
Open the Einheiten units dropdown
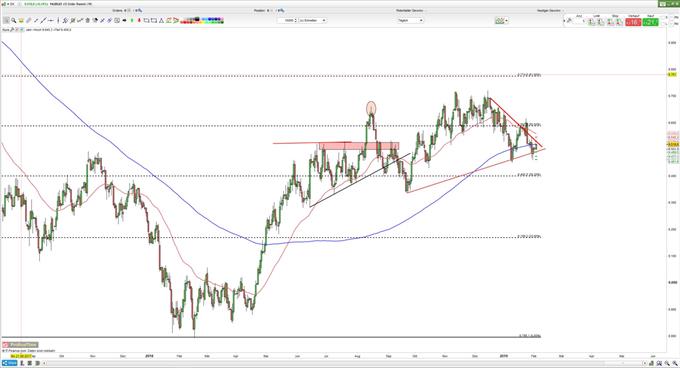[312, 20]
